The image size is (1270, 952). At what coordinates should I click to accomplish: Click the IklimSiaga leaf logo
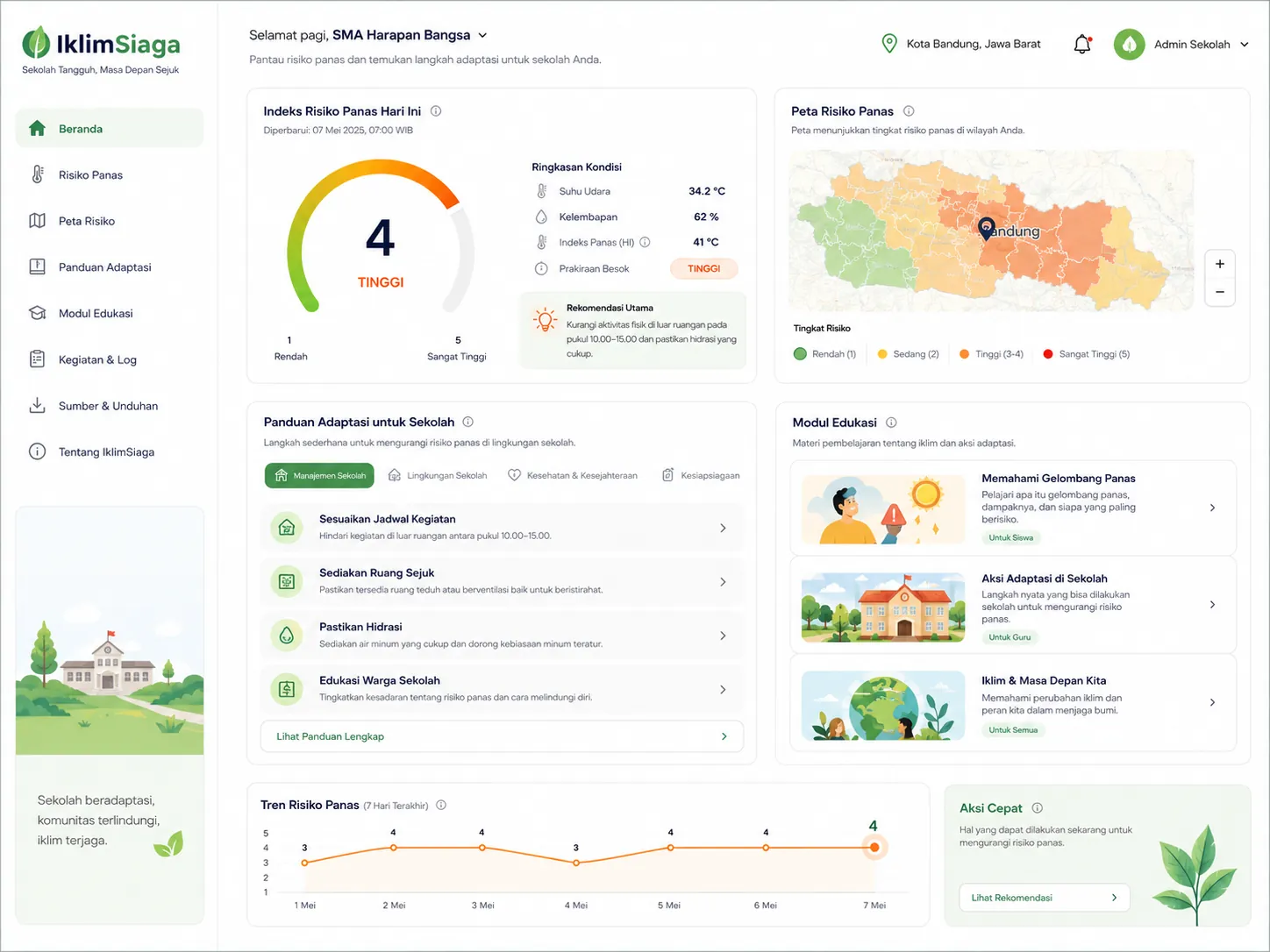click(36, 43)
